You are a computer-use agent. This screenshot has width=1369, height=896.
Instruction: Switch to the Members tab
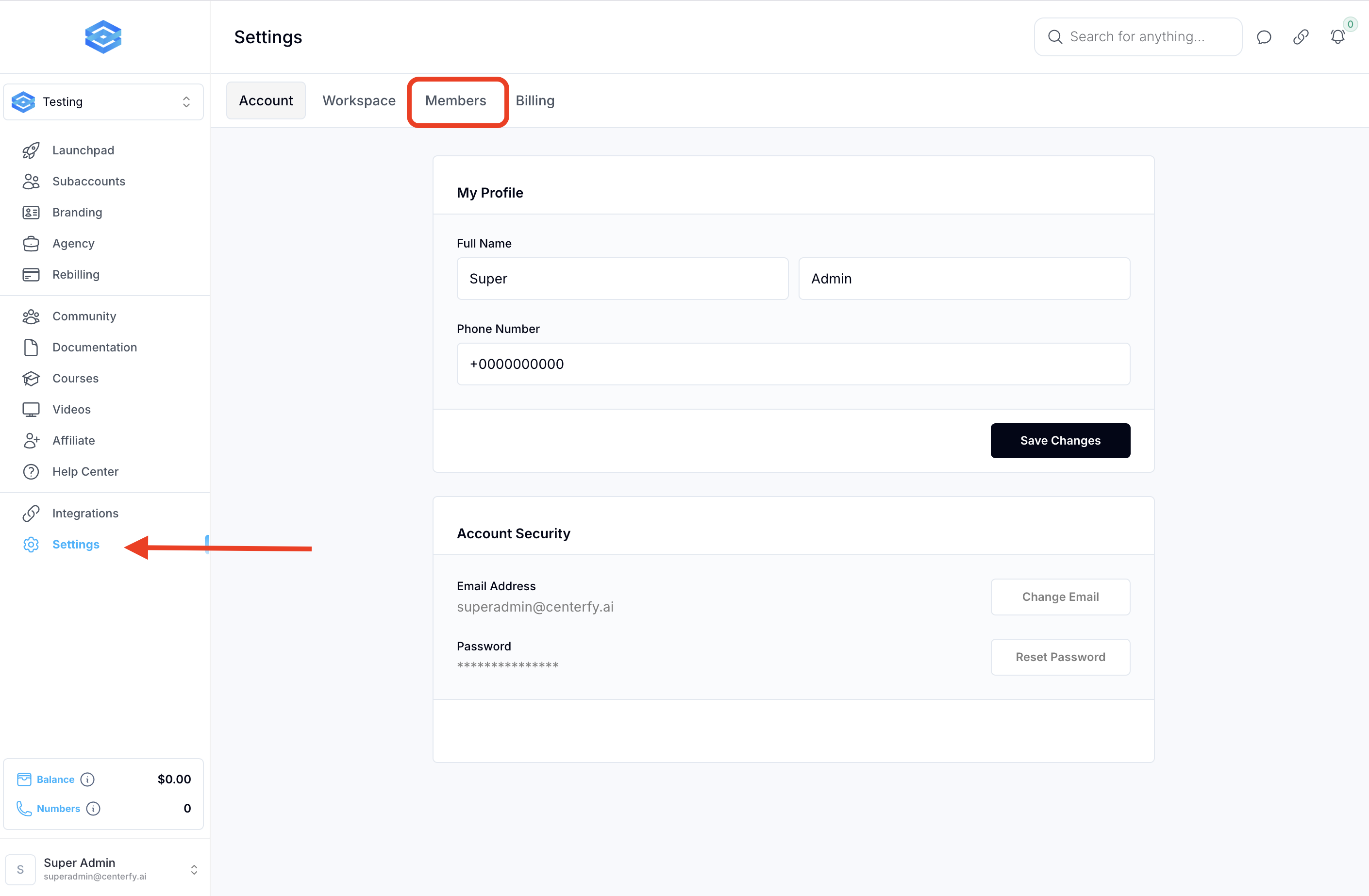coord(455,100)
